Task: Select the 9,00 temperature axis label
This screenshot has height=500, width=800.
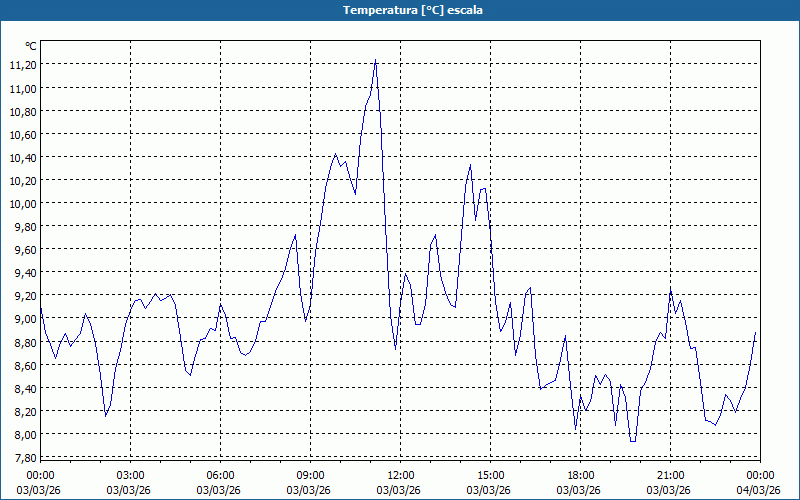Action: coord(24,319)
